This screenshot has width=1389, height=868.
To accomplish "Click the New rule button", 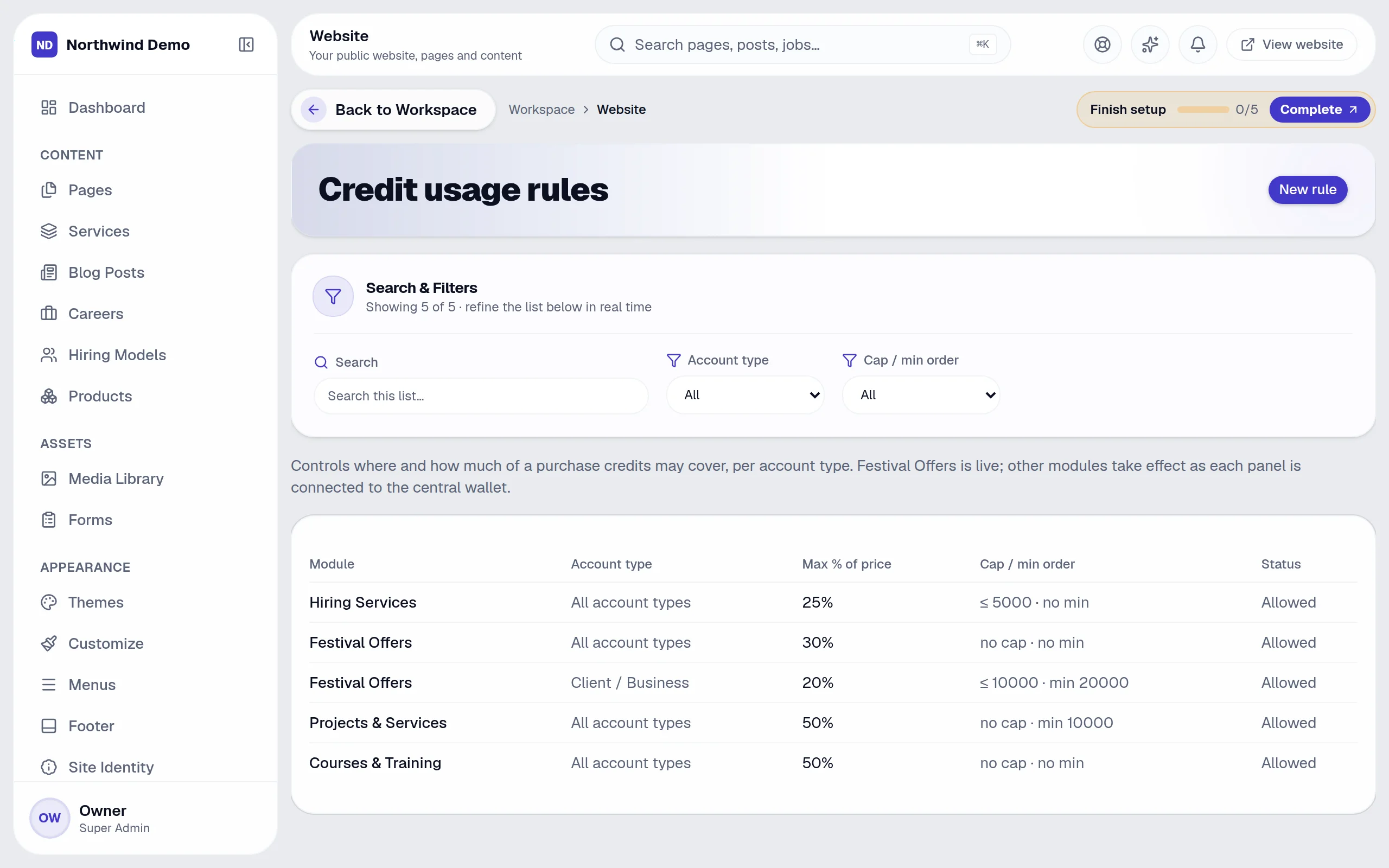I will pos(1308,189).
